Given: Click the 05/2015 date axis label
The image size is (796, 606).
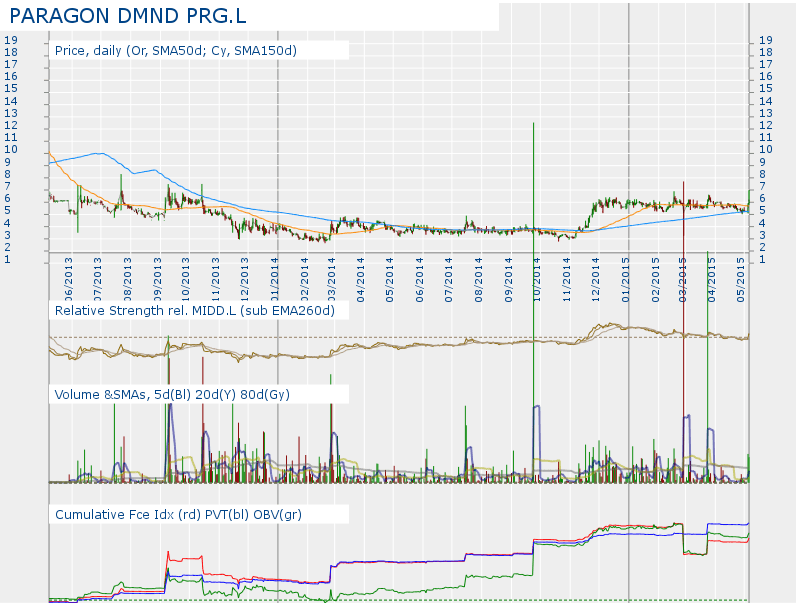Looking at the screenshot, I should [740, 280].
